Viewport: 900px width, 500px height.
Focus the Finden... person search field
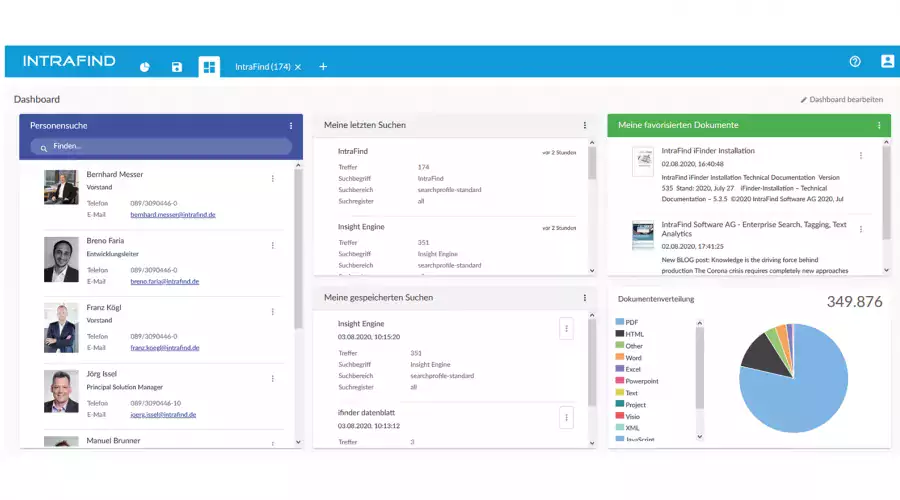[161, 146]
